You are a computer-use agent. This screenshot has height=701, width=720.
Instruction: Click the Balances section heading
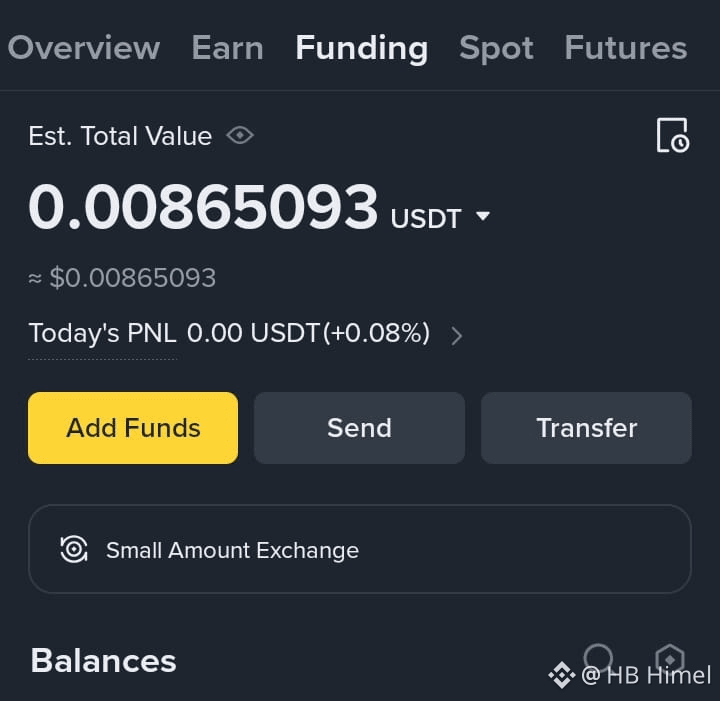tap(103, 661)
